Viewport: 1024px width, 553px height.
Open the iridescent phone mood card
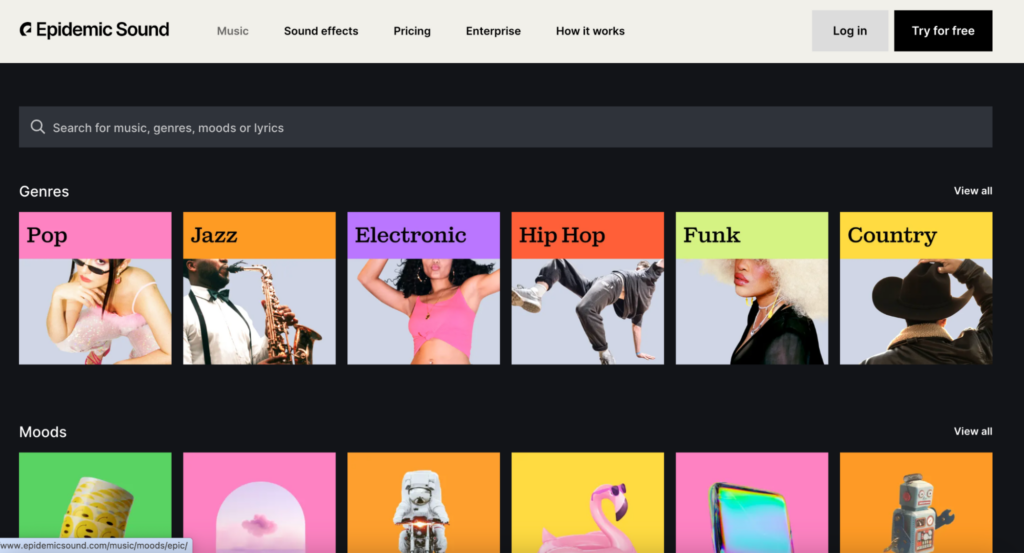click(752, 503)
